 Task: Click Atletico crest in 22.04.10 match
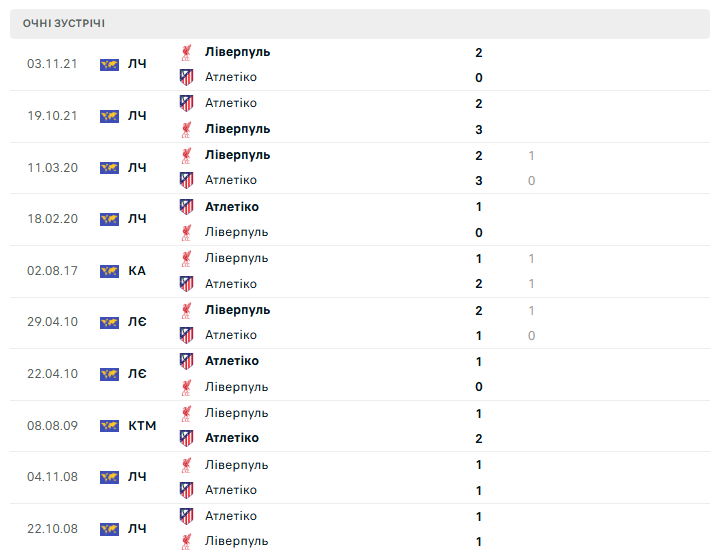[186, 361]
